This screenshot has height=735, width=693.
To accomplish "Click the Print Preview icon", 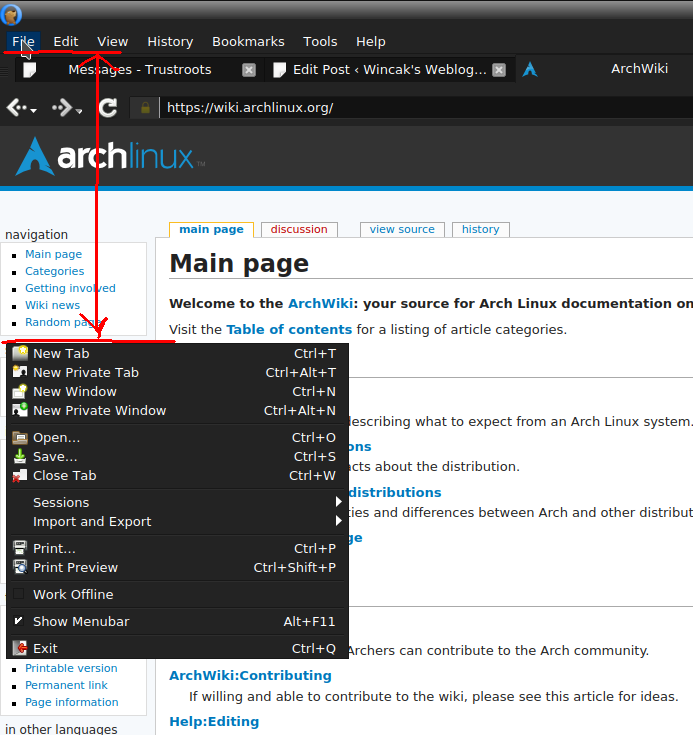I will (x=20, y=567).
